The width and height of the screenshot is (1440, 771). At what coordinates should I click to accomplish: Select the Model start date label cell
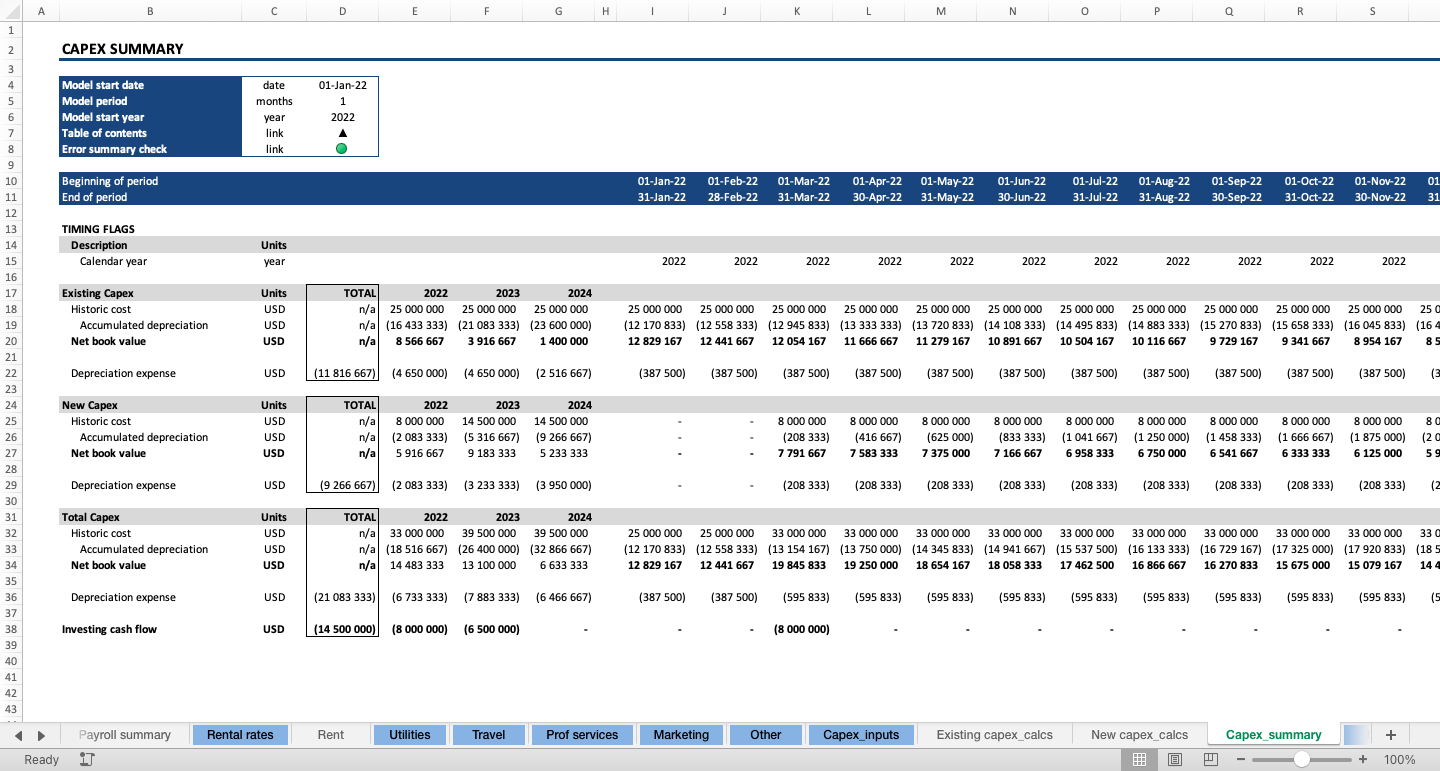[x=150, y=85]
